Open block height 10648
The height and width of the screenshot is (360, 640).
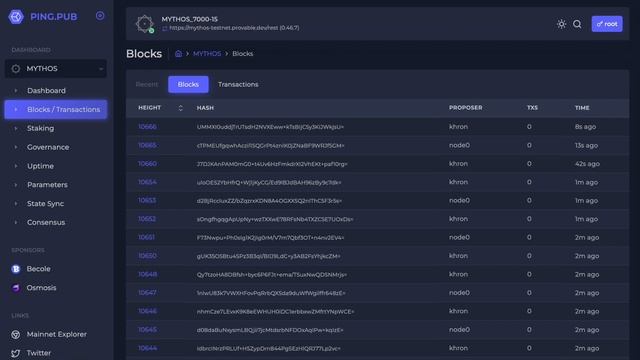148,274
